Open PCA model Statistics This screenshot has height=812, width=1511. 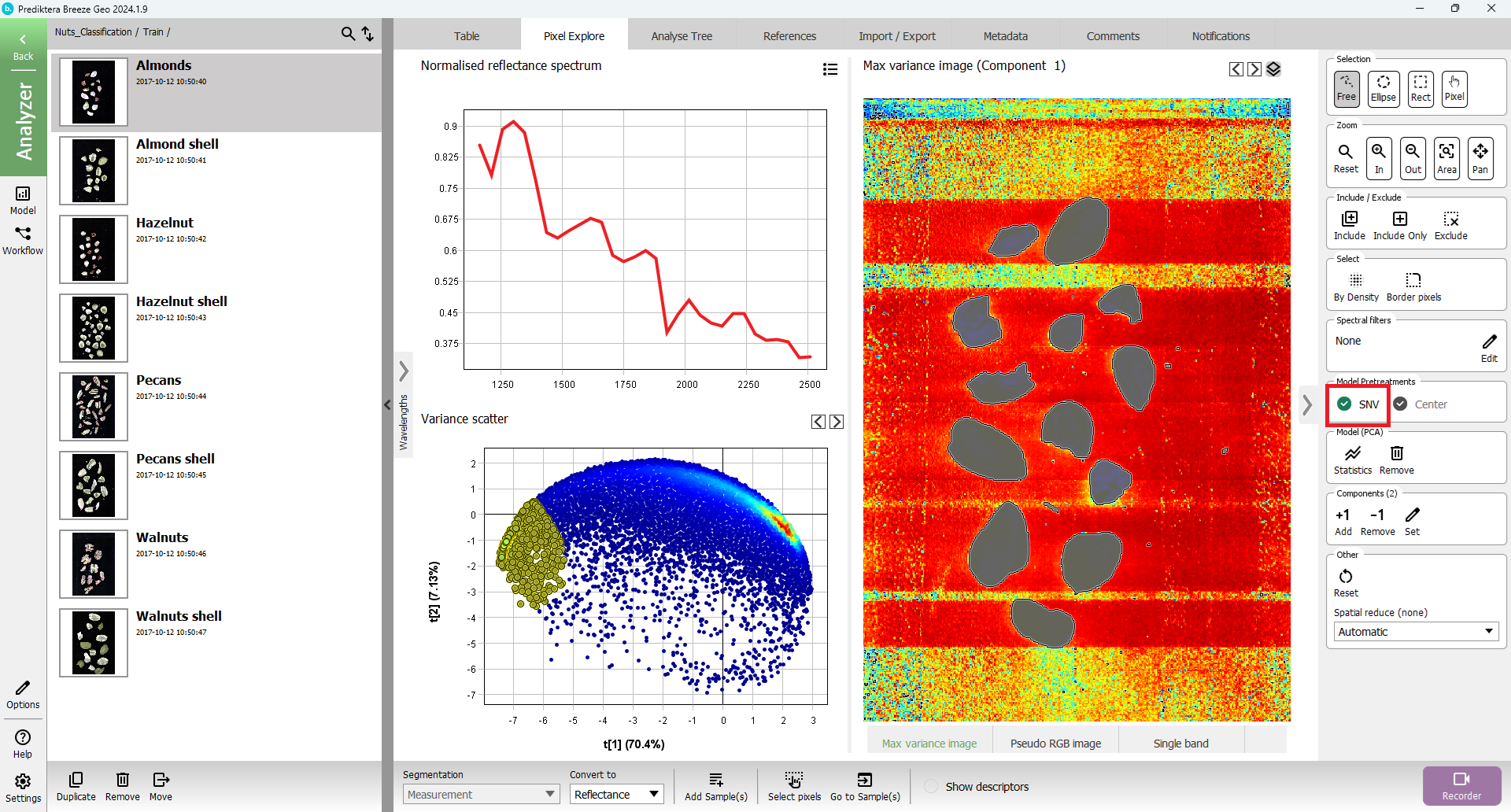click(x=1352, y=460)
